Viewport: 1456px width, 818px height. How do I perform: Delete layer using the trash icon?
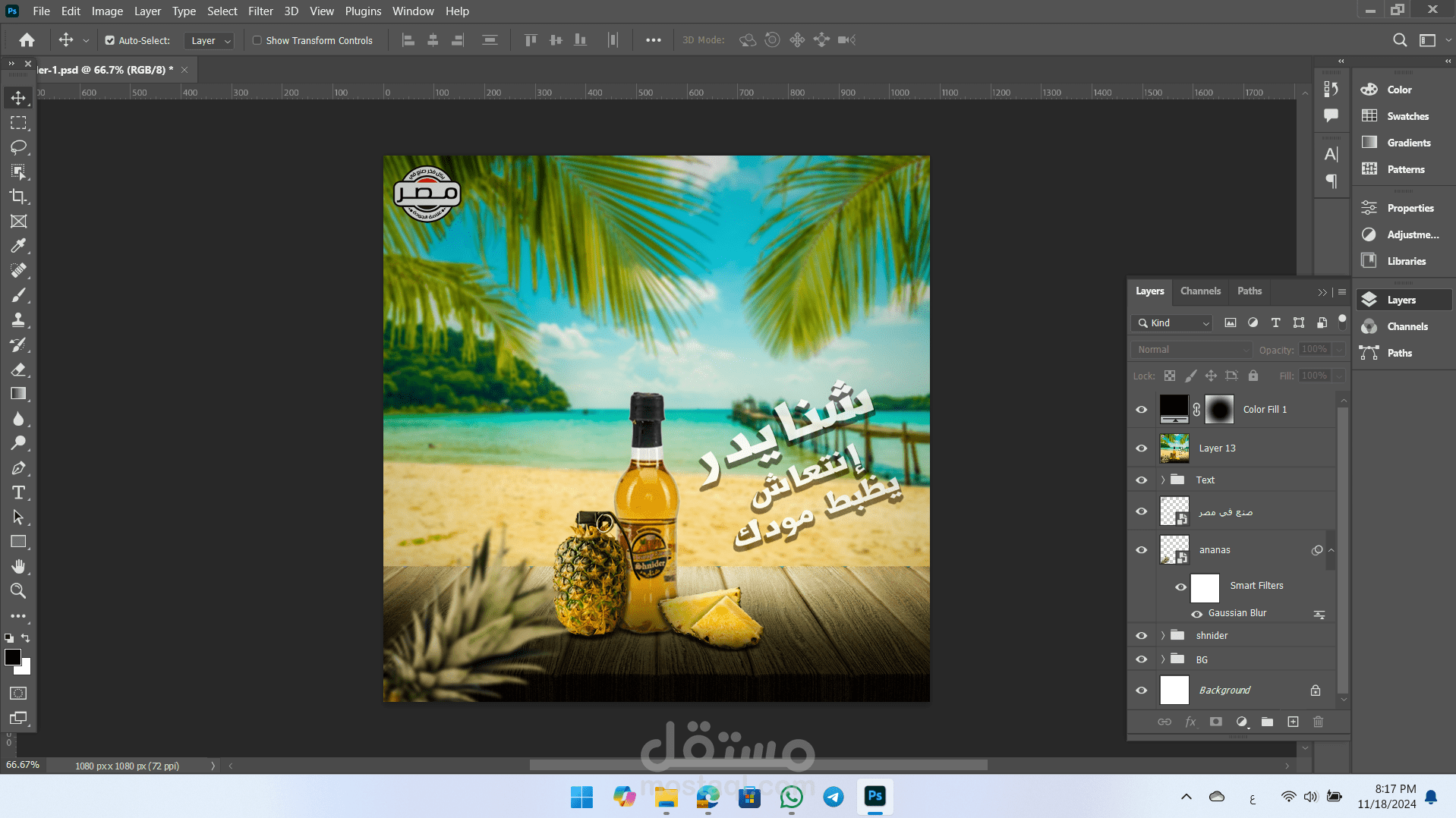[1319, 722]
